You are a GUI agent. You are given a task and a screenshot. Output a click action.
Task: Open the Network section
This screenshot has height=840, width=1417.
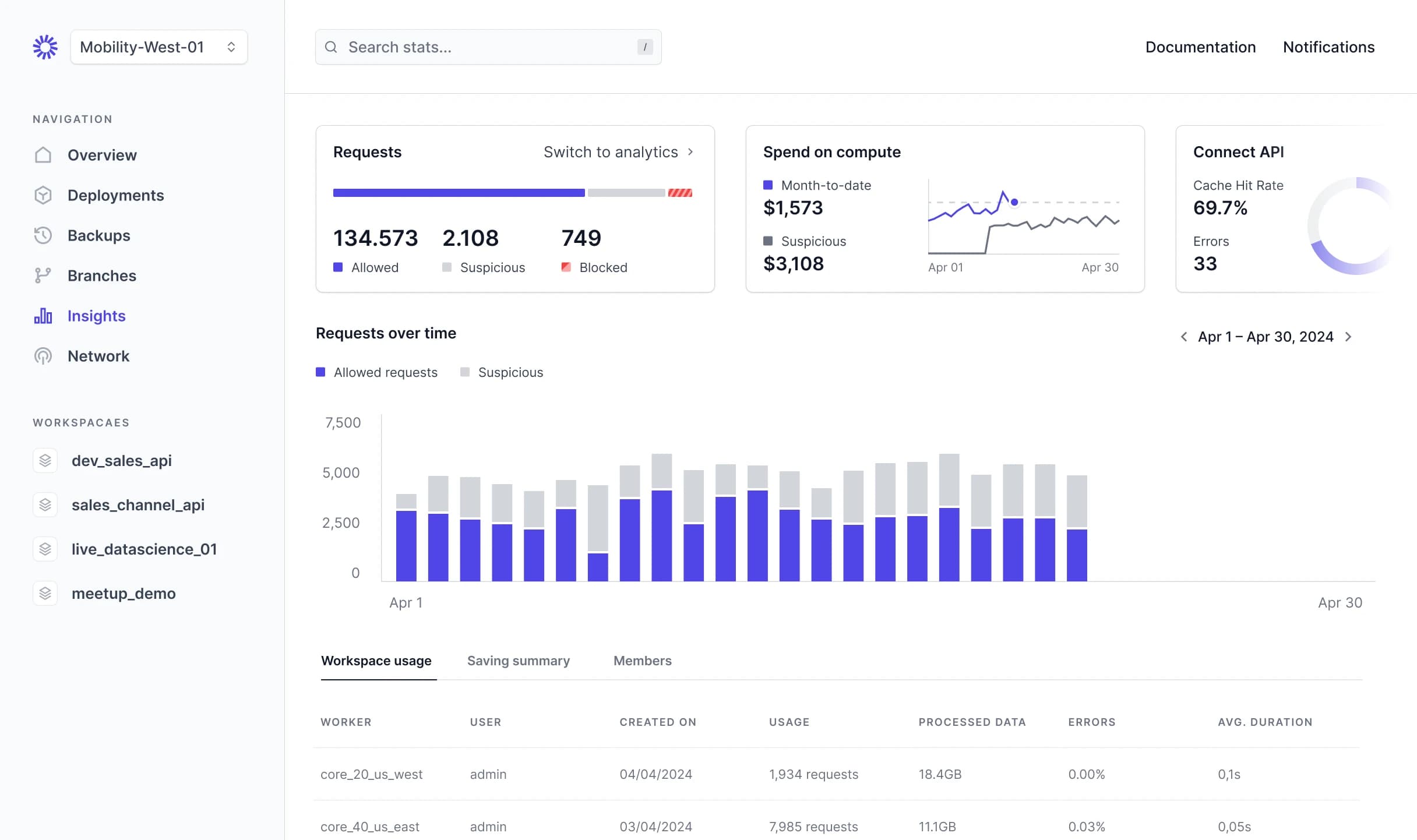click(x=98, y=356)
